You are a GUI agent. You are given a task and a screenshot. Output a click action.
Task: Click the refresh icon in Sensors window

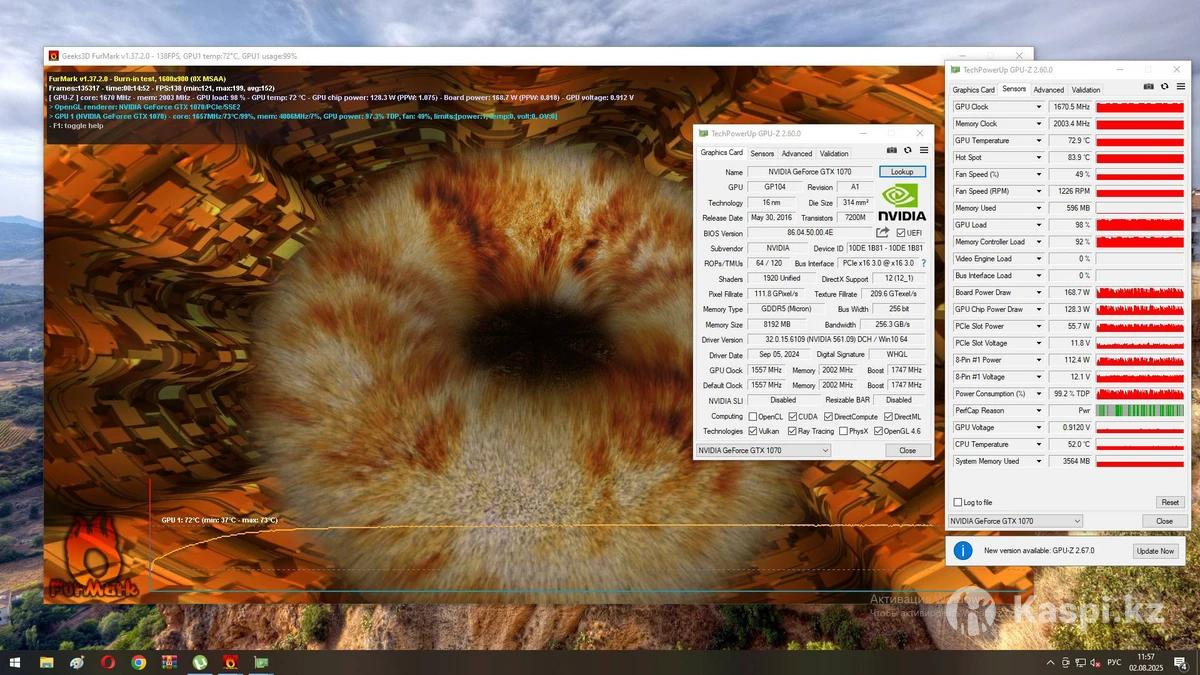point(1165,87)
